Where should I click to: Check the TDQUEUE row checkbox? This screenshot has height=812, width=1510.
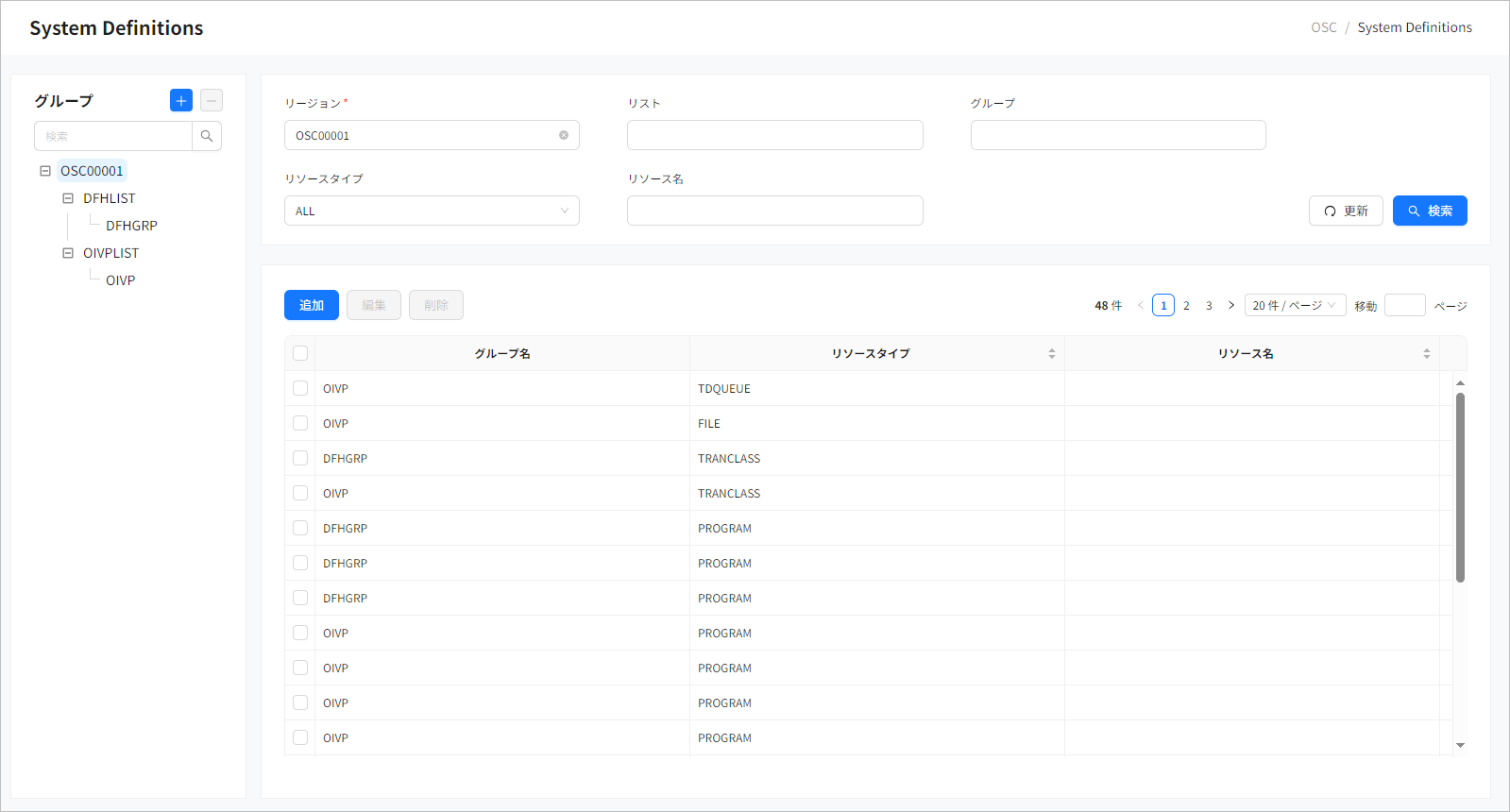click(x=300, y=388)
